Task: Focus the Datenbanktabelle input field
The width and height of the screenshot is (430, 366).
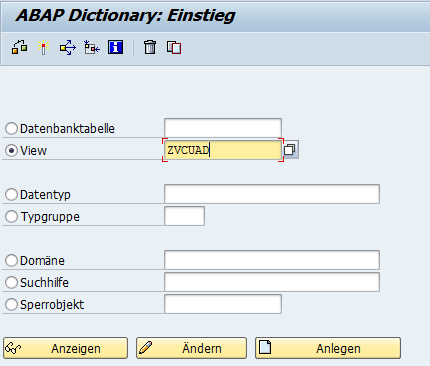Action: point(223,128)
